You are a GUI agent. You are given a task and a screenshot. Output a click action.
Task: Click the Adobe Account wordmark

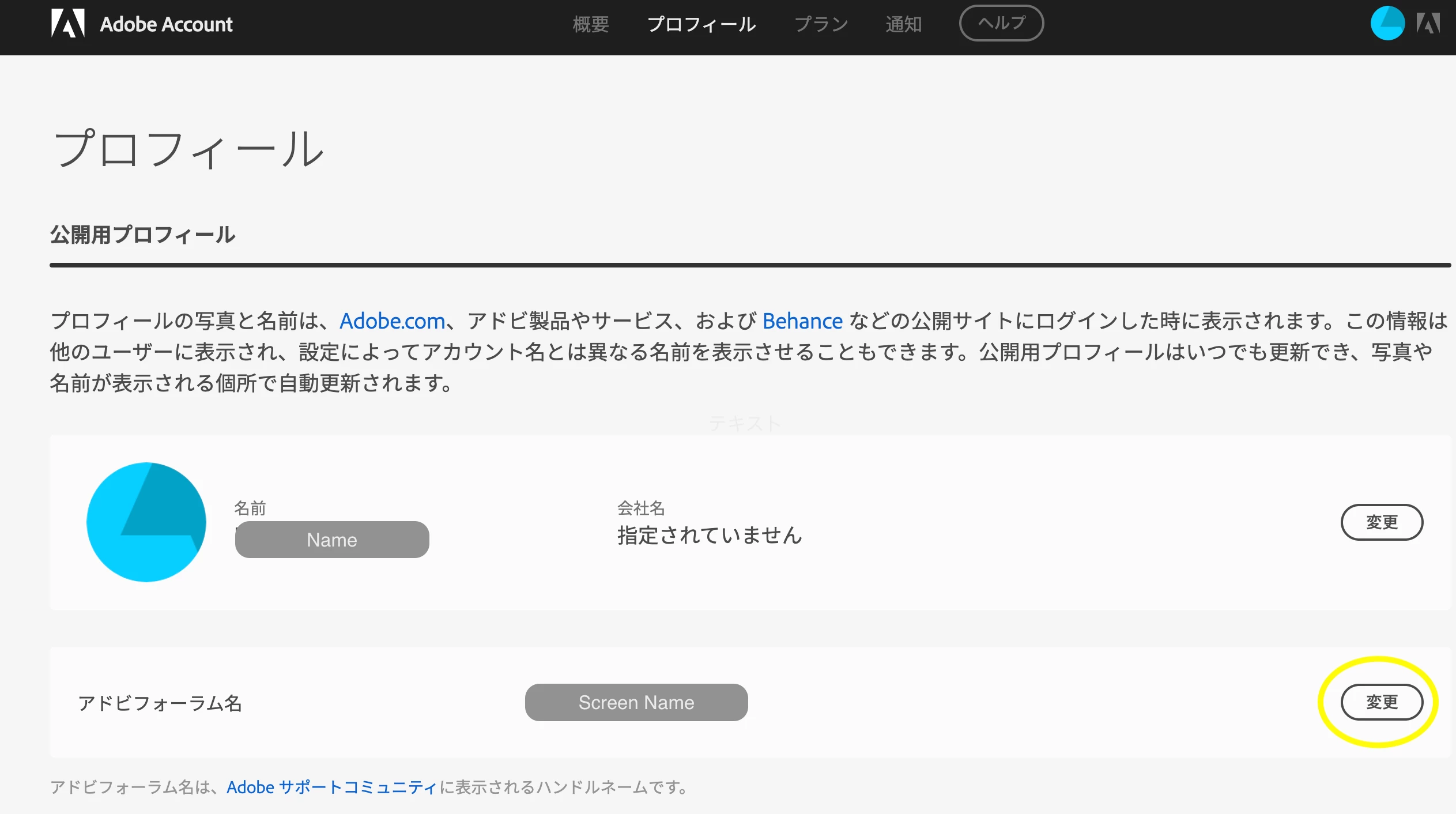pyautogui.click(x=166, y=24)
